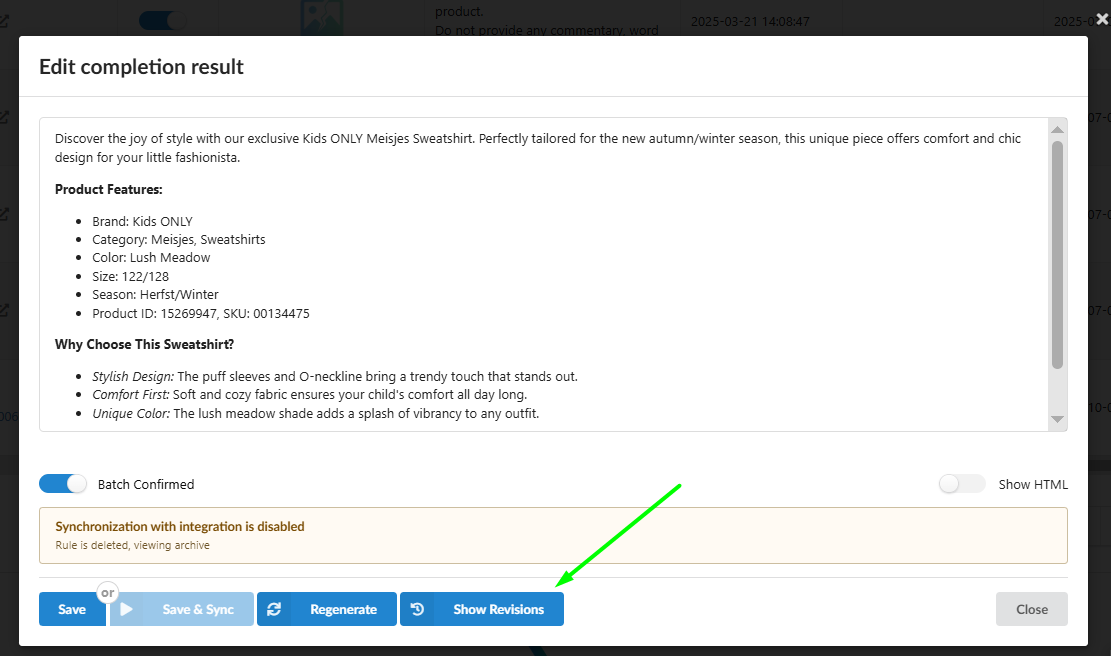Viewport: 1111px width, 656px height.
Task: Enable the Show HTML toggle
Action: (x=961, y=483)
